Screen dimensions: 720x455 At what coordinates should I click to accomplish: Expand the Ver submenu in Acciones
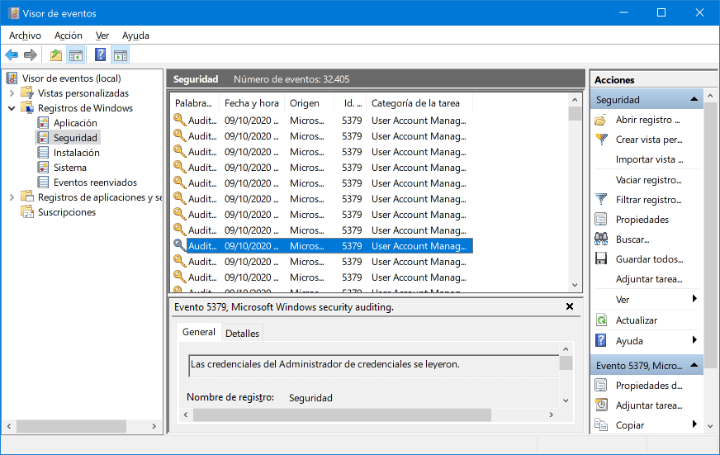(695, 299)
